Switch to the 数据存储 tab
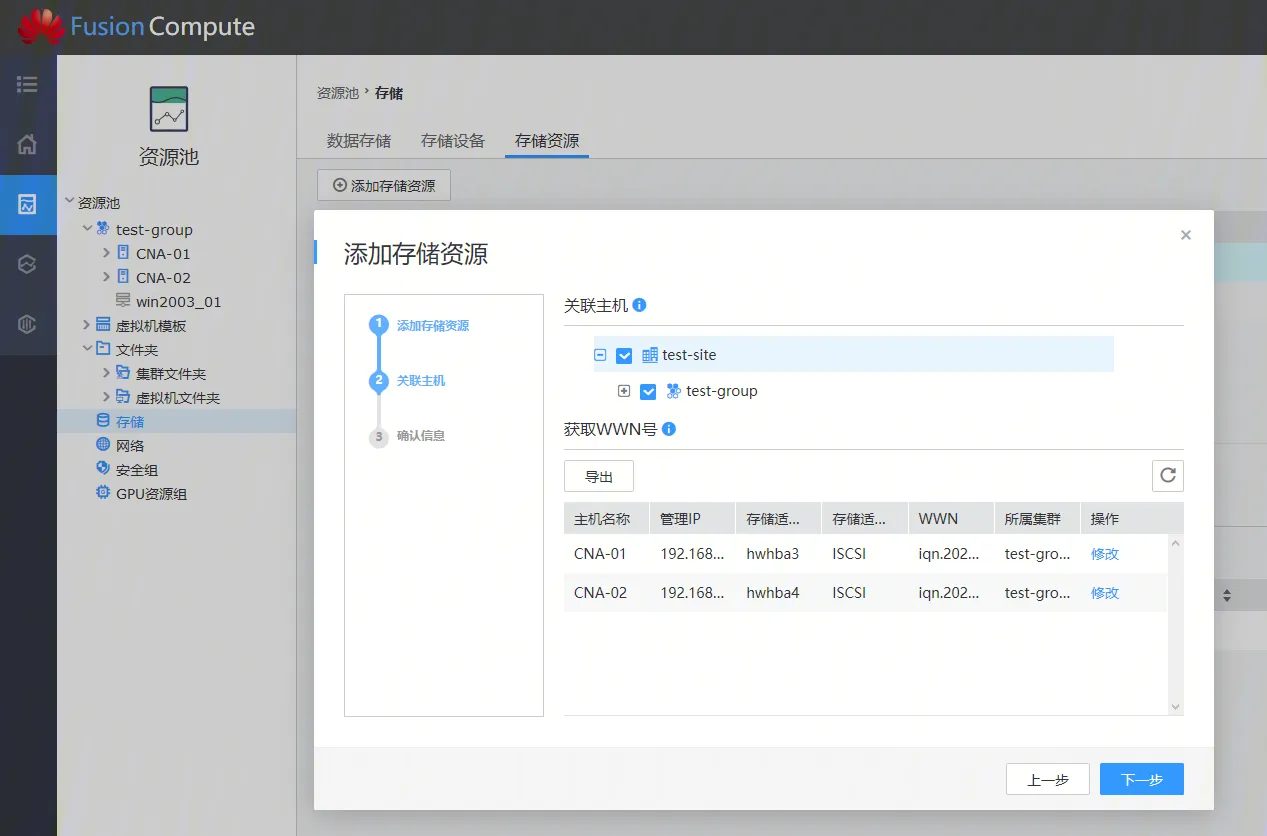 pyautogui.click(x=358, y=141)
